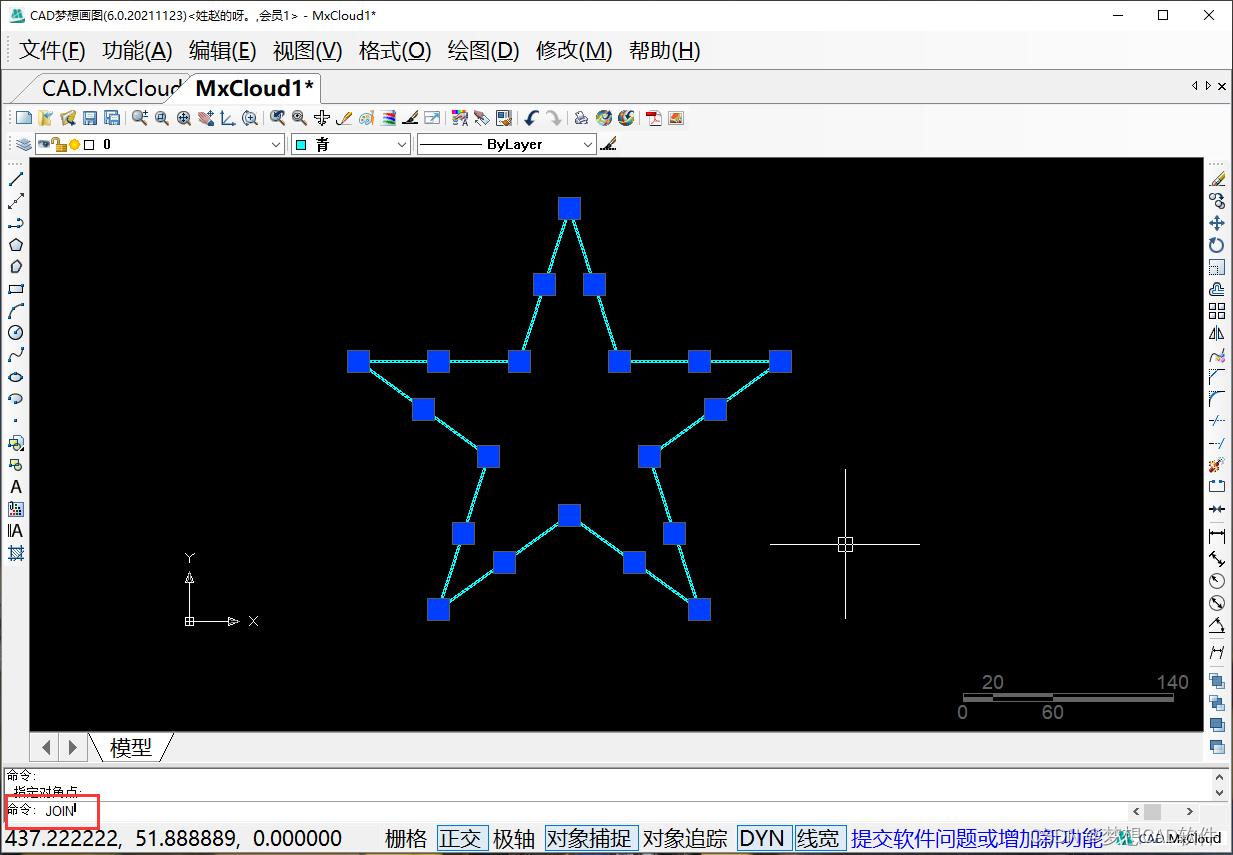The height and width of the screenshot is (855, 1233).
Task: Click the Pan hand icon
Action: point(206,118)
